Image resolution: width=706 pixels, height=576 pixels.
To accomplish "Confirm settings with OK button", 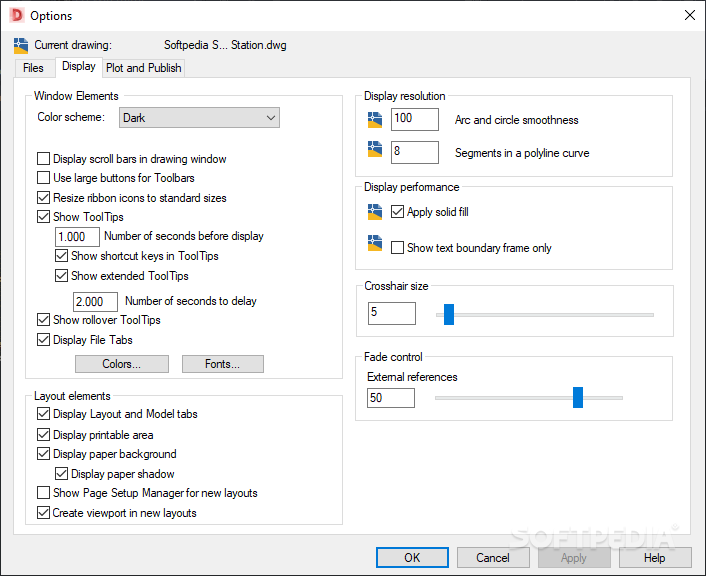I will (x=412, y=558).
